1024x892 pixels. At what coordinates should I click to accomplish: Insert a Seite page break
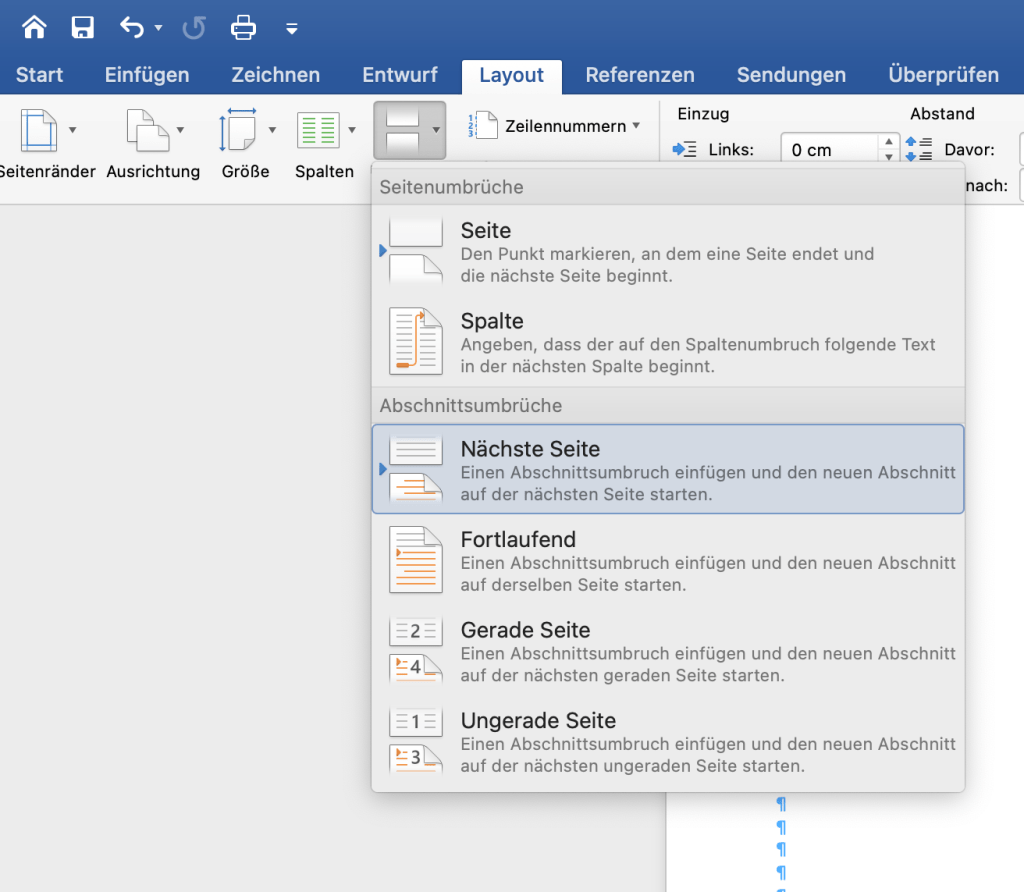[x=667, y=252]
